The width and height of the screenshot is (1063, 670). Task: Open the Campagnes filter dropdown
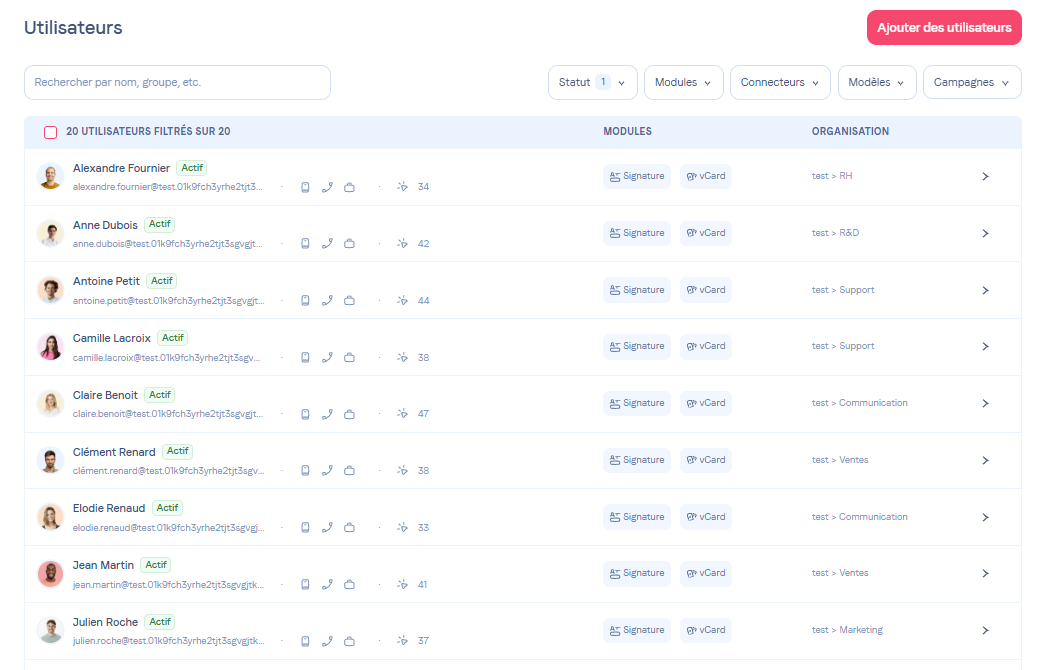(971, 82)
